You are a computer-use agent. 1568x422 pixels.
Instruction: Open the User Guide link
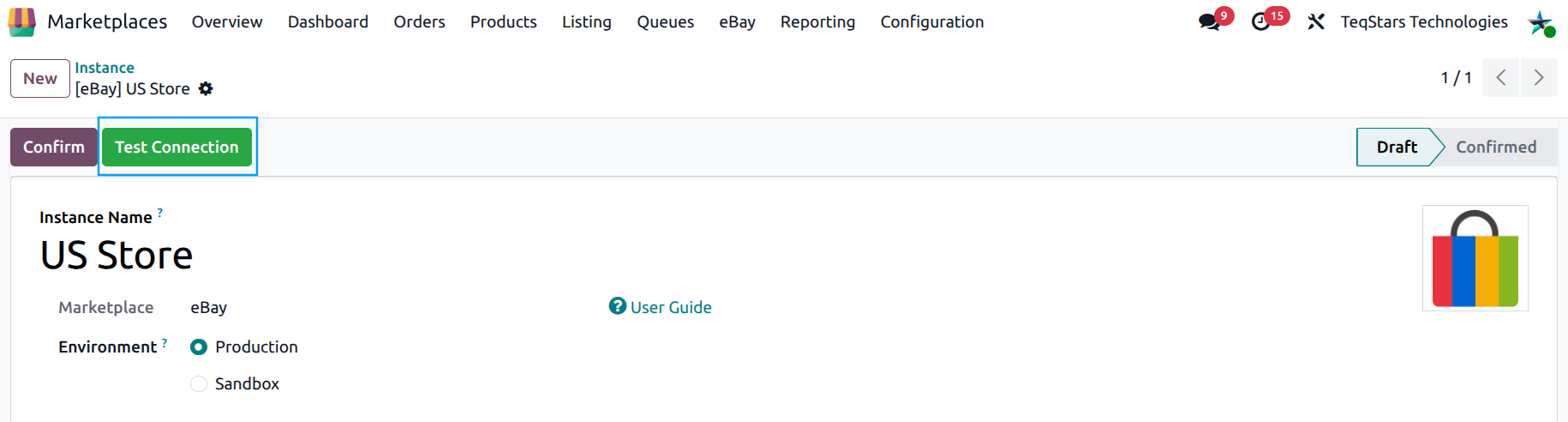tap(671, 307)
